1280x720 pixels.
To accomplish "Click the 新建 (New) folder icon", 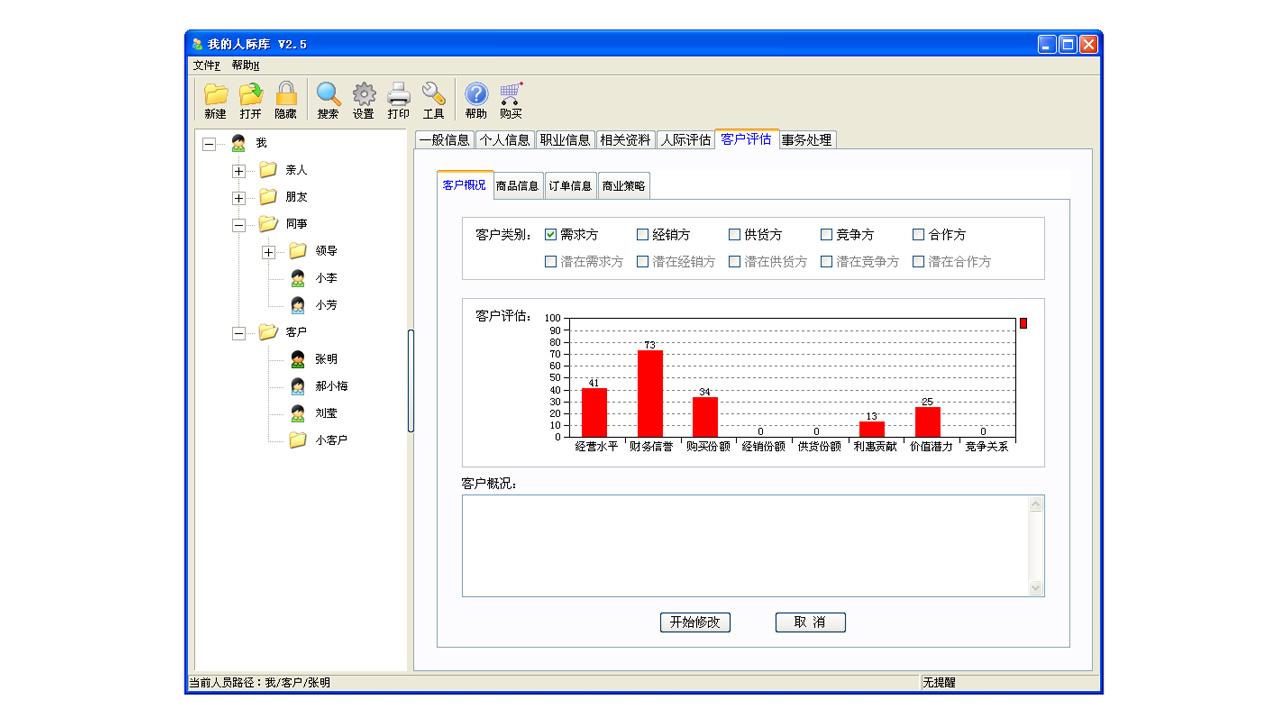I will [215, 96].
